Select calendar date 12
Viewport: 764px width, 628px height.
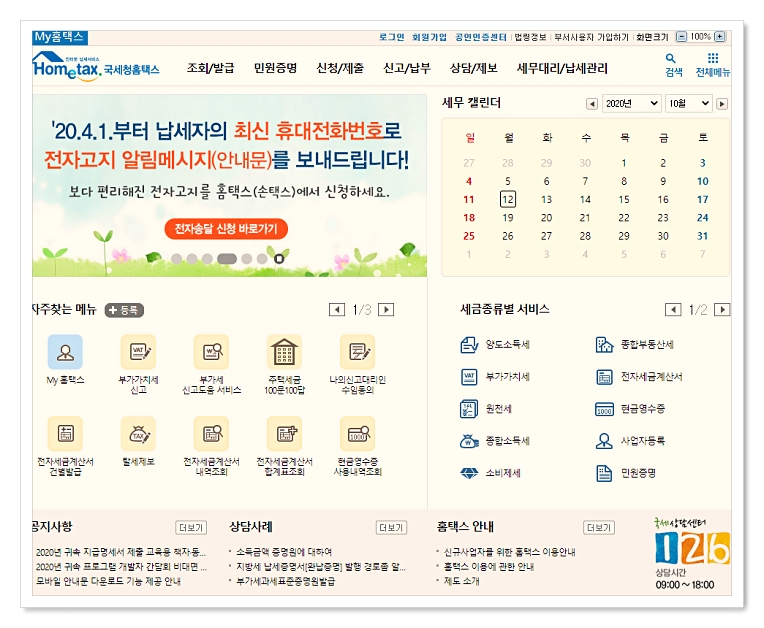[508, 199]
